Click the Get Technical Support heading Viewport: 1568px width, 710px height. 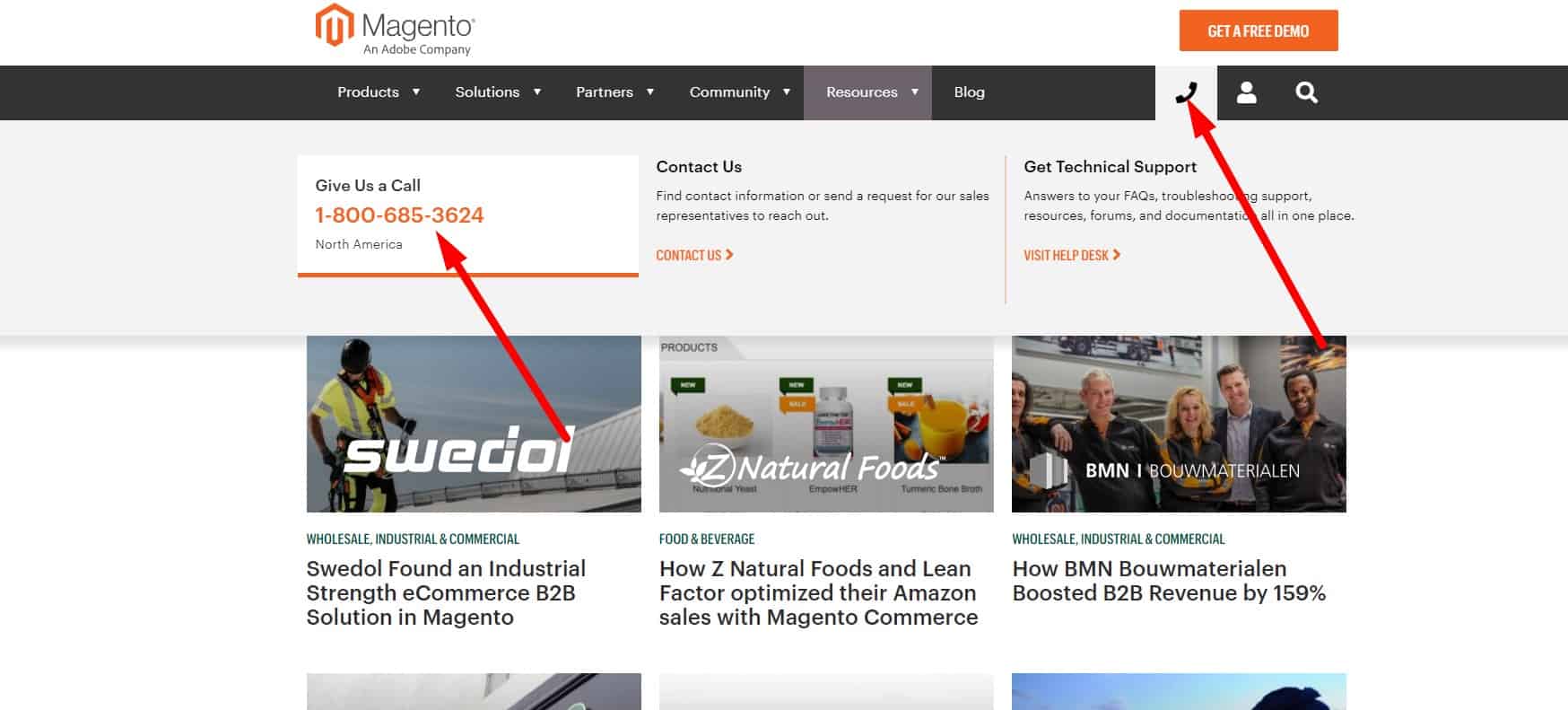click(x=1110, y=167)
